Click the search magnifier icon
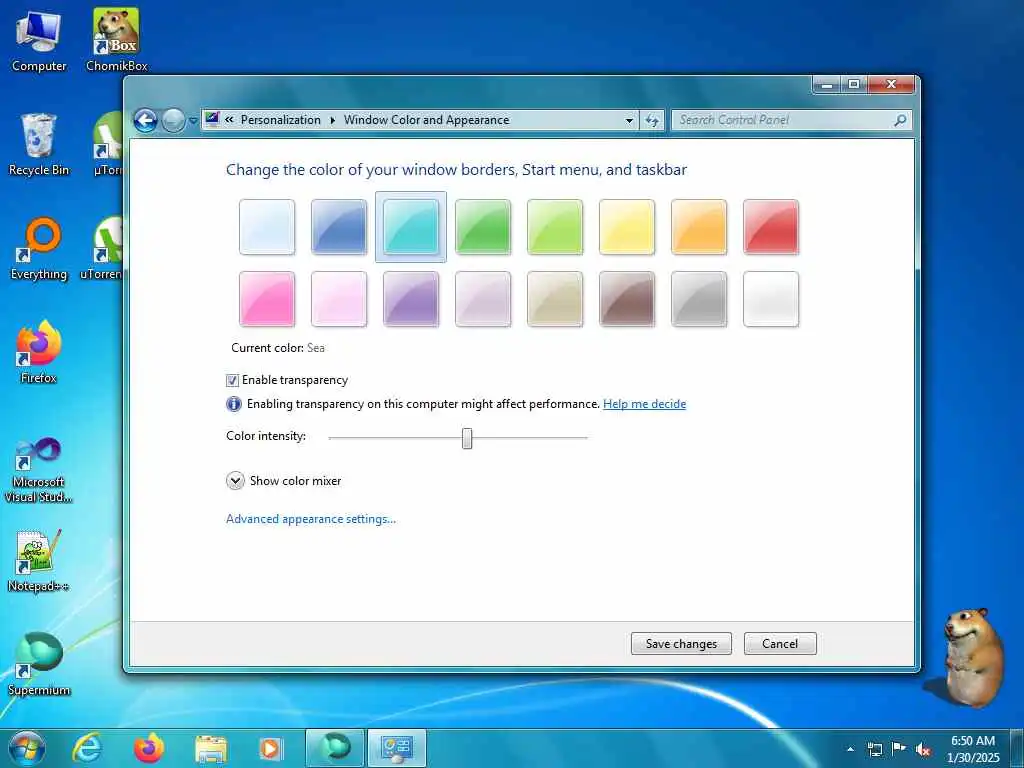This screenshot has width=1024, height=768. [900, 120]
